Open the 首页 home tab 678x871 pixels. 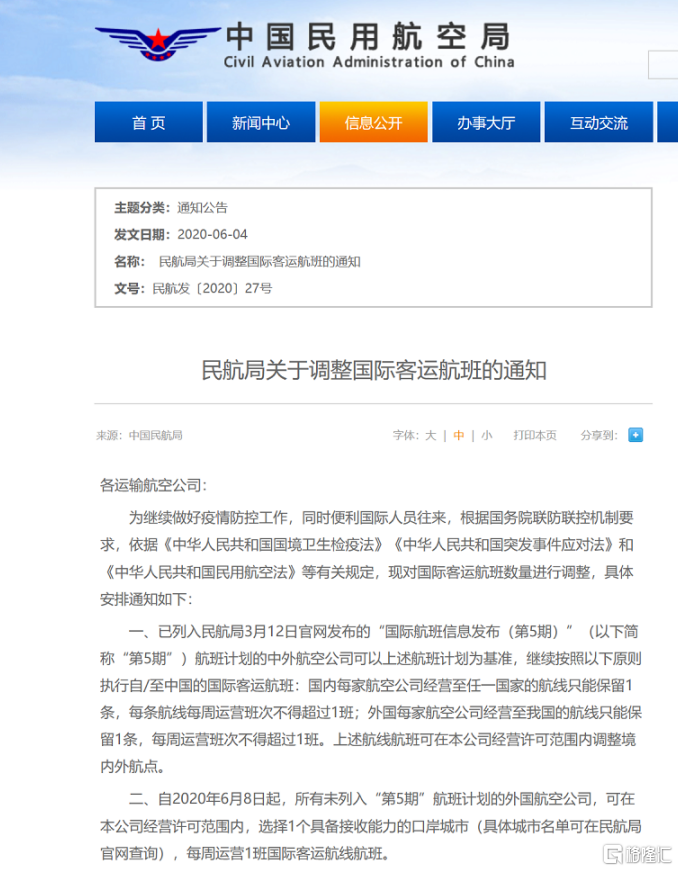[x=148, y=123]
